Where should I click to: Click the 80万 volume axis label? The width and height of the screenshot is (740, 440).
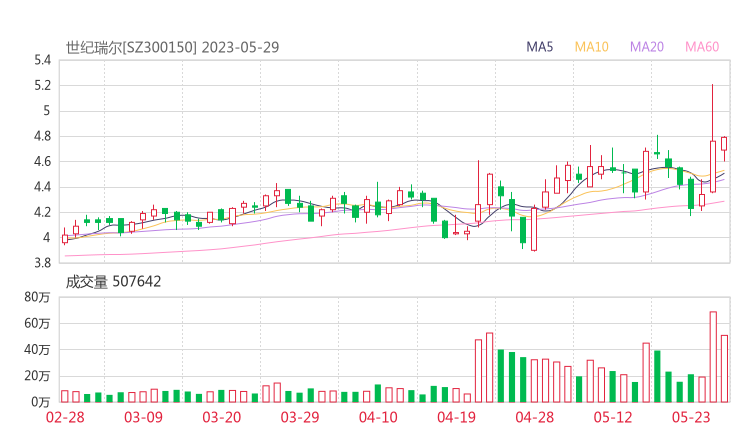click(38, 297)
